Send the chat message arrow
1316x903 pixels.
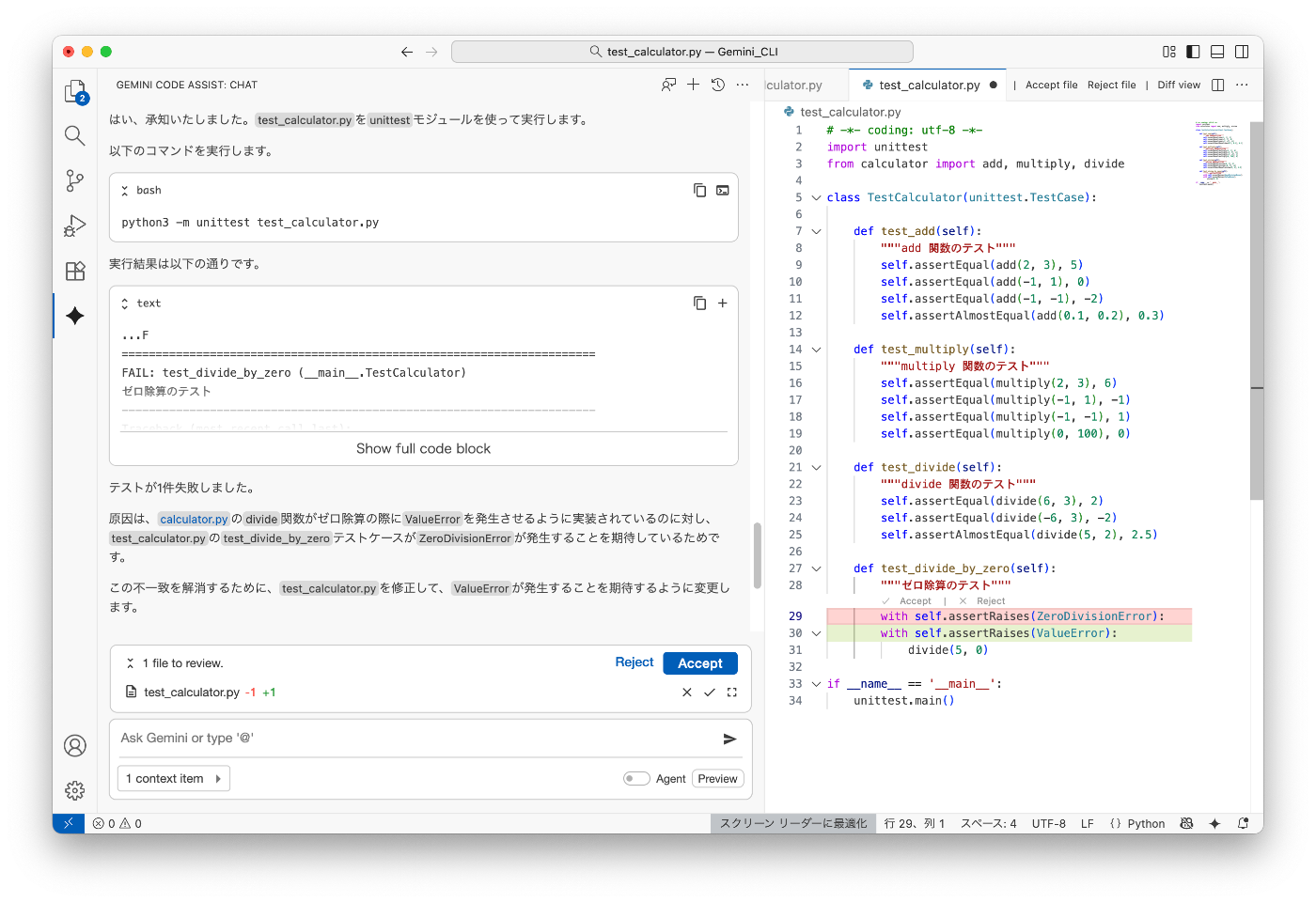729,739
